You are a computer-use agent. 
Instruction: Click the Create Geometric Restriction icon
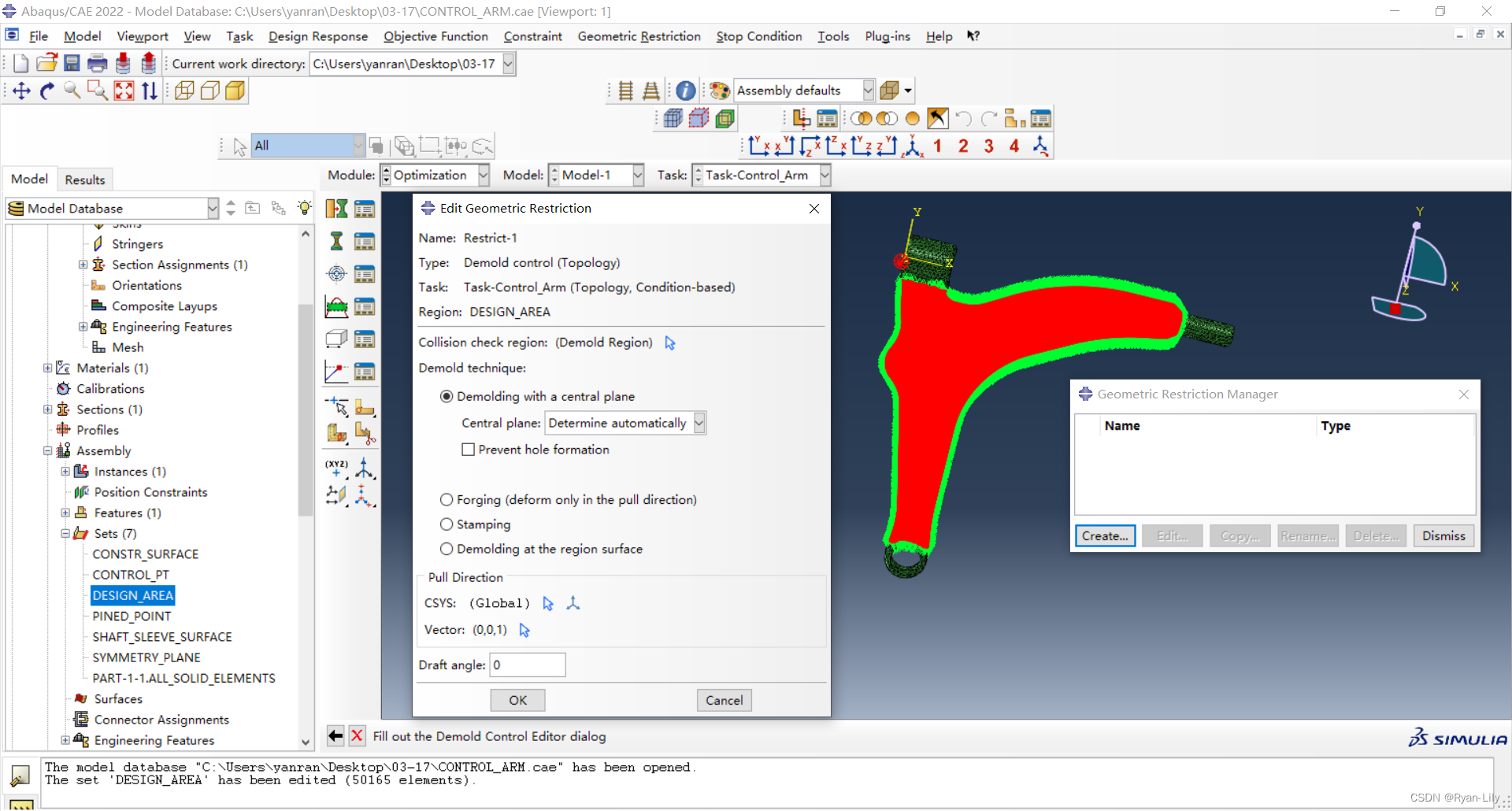click(x=336, y=339)
